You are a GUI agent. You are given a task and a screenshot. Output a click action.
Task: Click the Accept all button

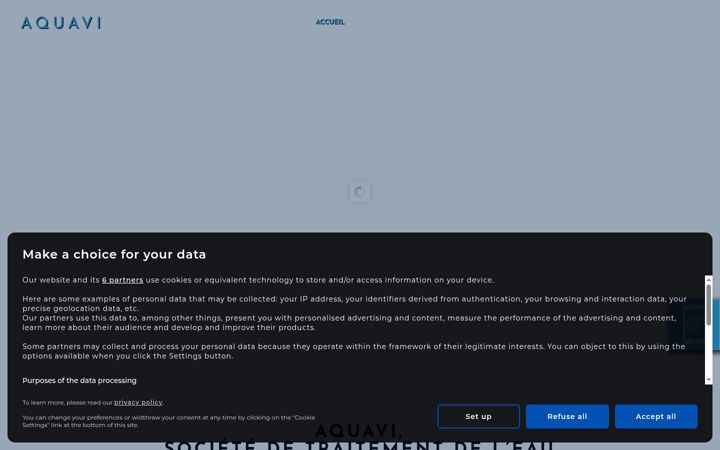656,416
